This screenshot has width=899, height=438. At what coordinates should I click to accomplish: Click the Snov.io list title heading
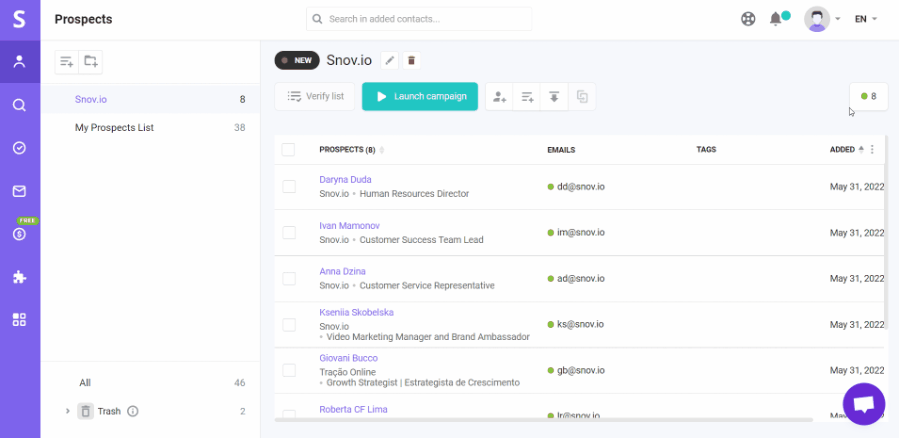pyautogui.click(x=349, y=60)
